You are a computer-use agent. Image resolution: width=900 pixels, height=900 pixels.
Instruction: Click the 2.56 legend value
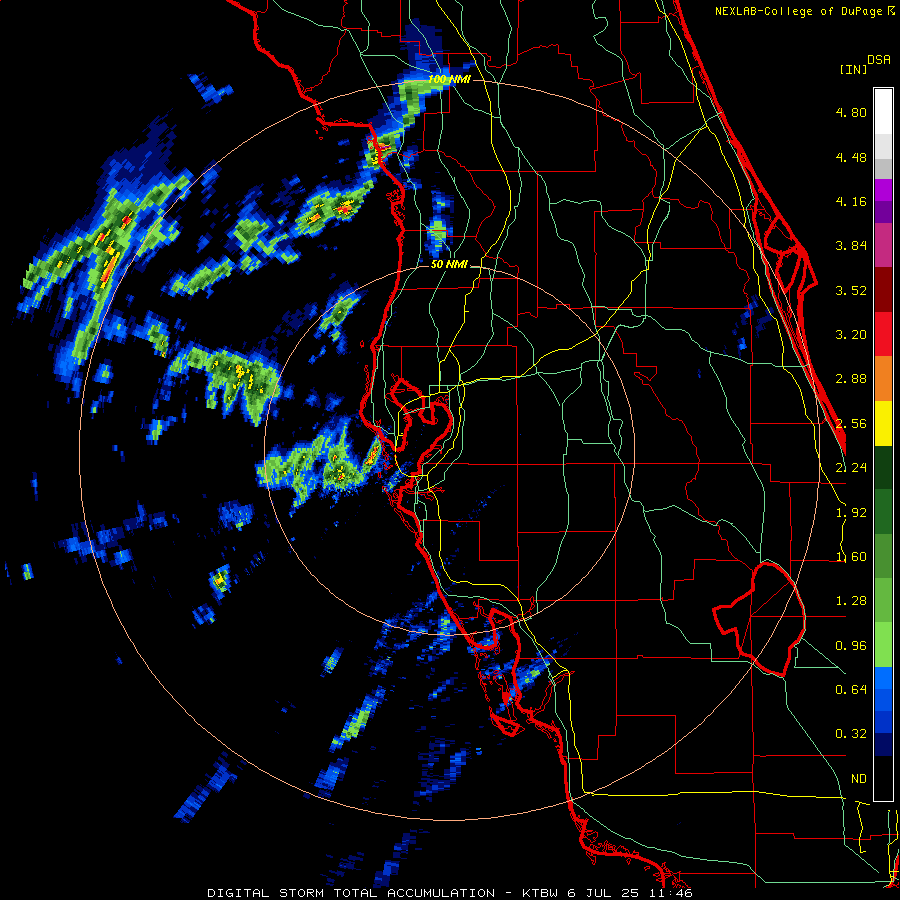click(851, 424)
